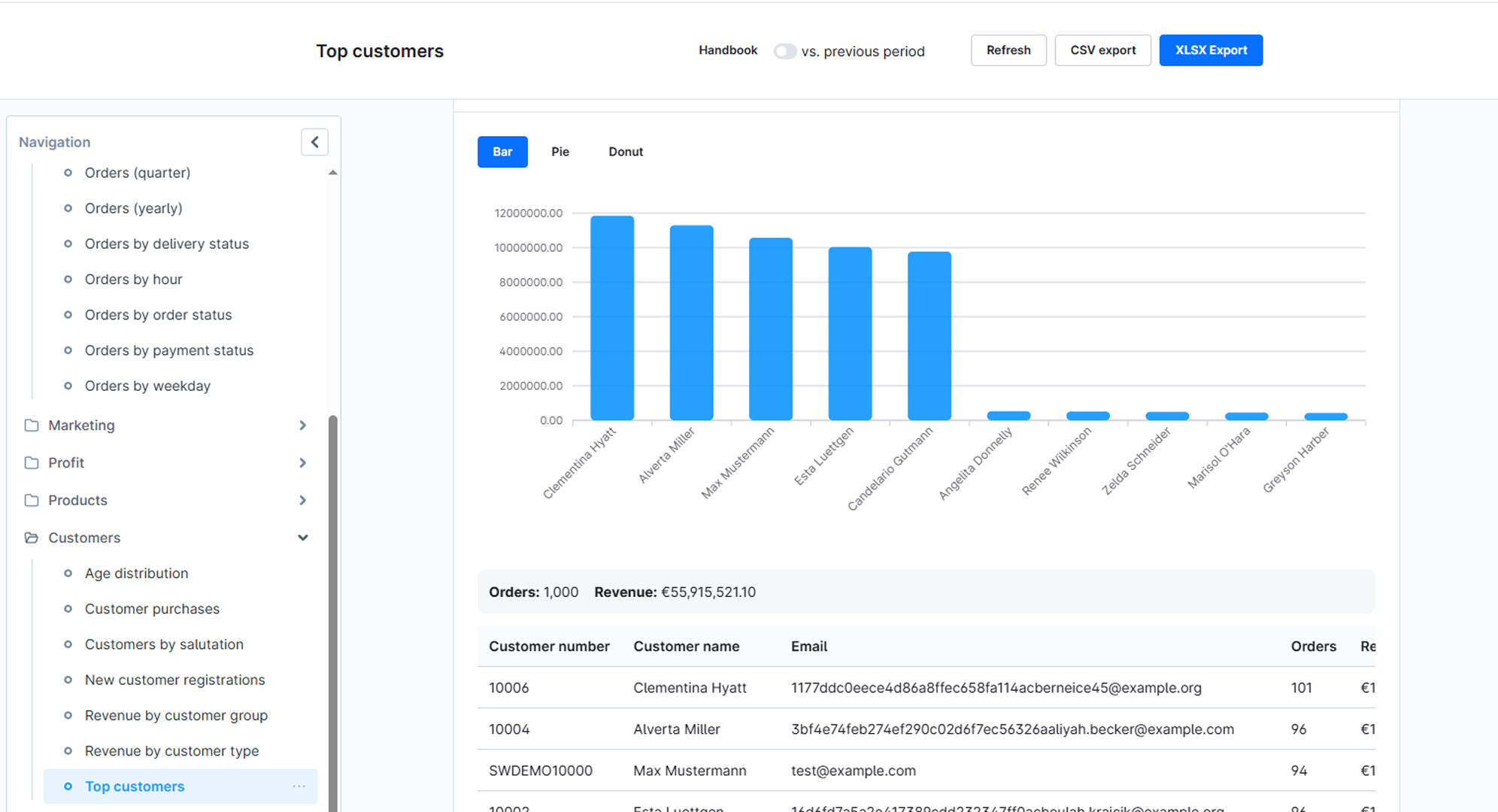Open Age distribution report
This screenshot has width=1498, height=812.
coord(136,574)
